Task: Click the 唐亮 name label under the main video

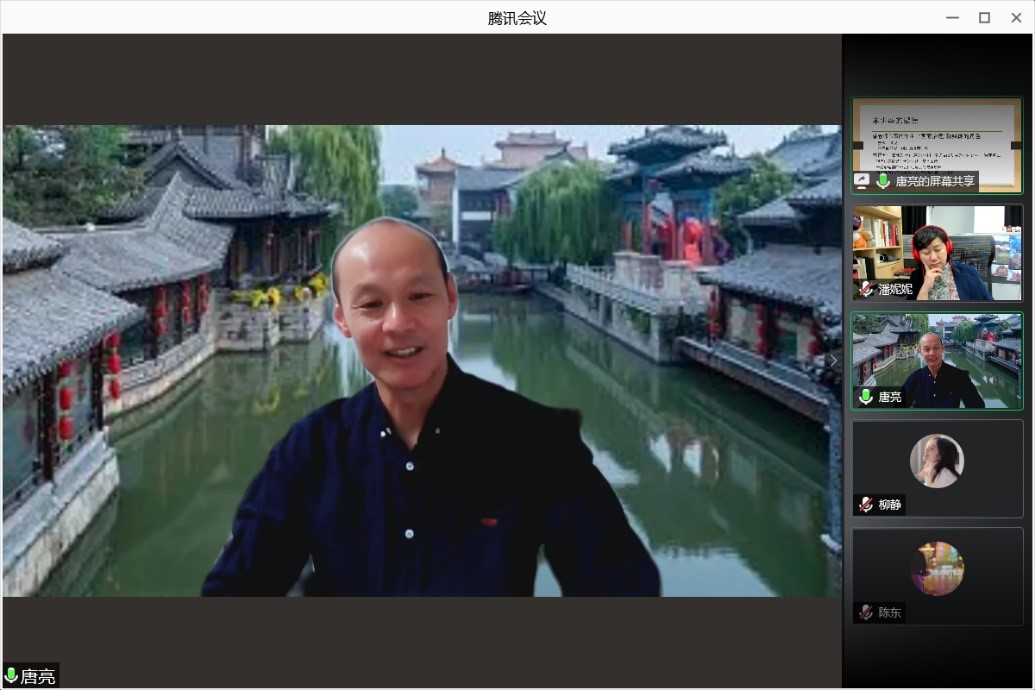Action: (38, 677)
